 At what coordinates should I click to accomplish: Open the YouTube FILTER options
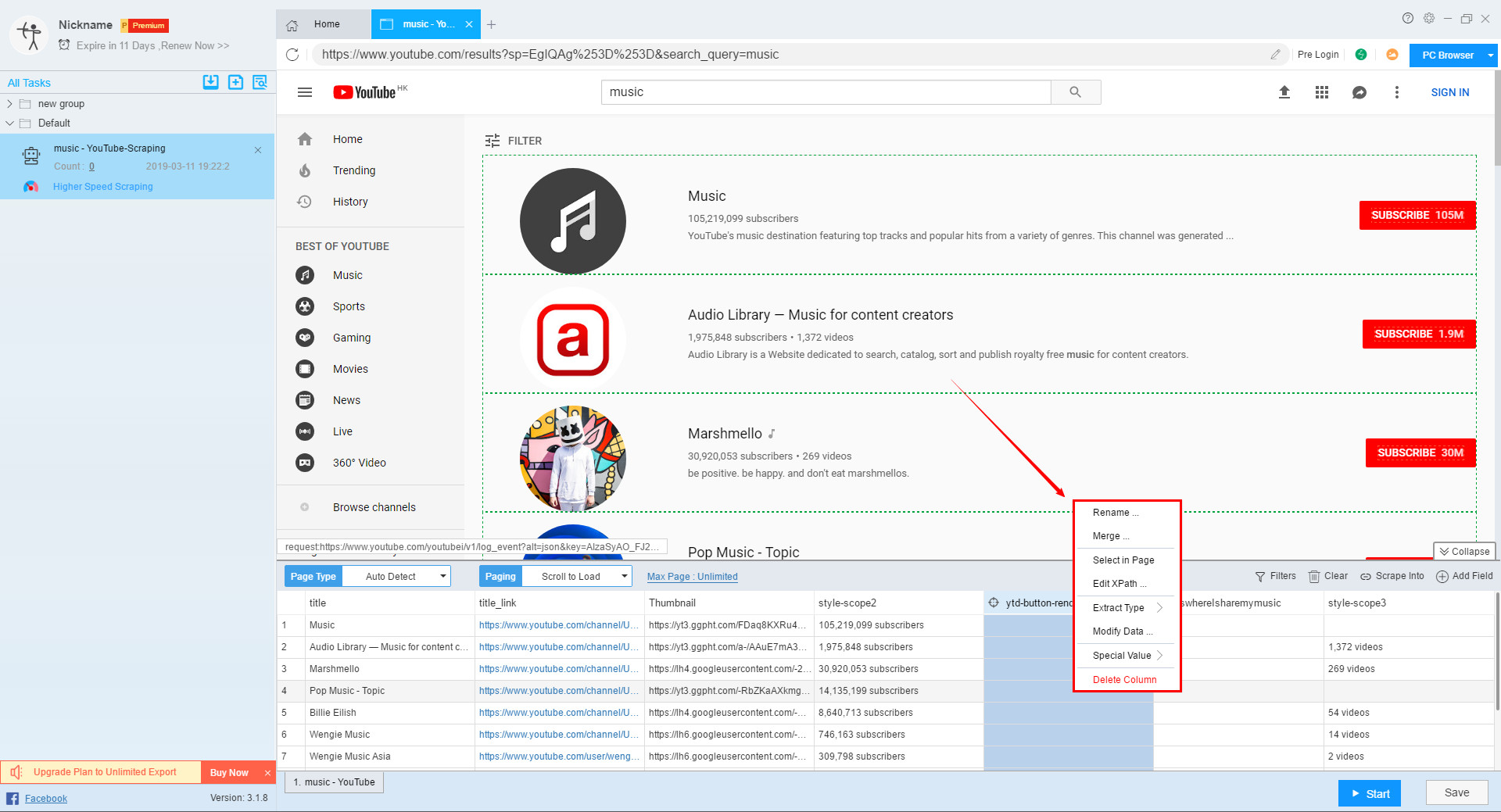pos(514,141)
